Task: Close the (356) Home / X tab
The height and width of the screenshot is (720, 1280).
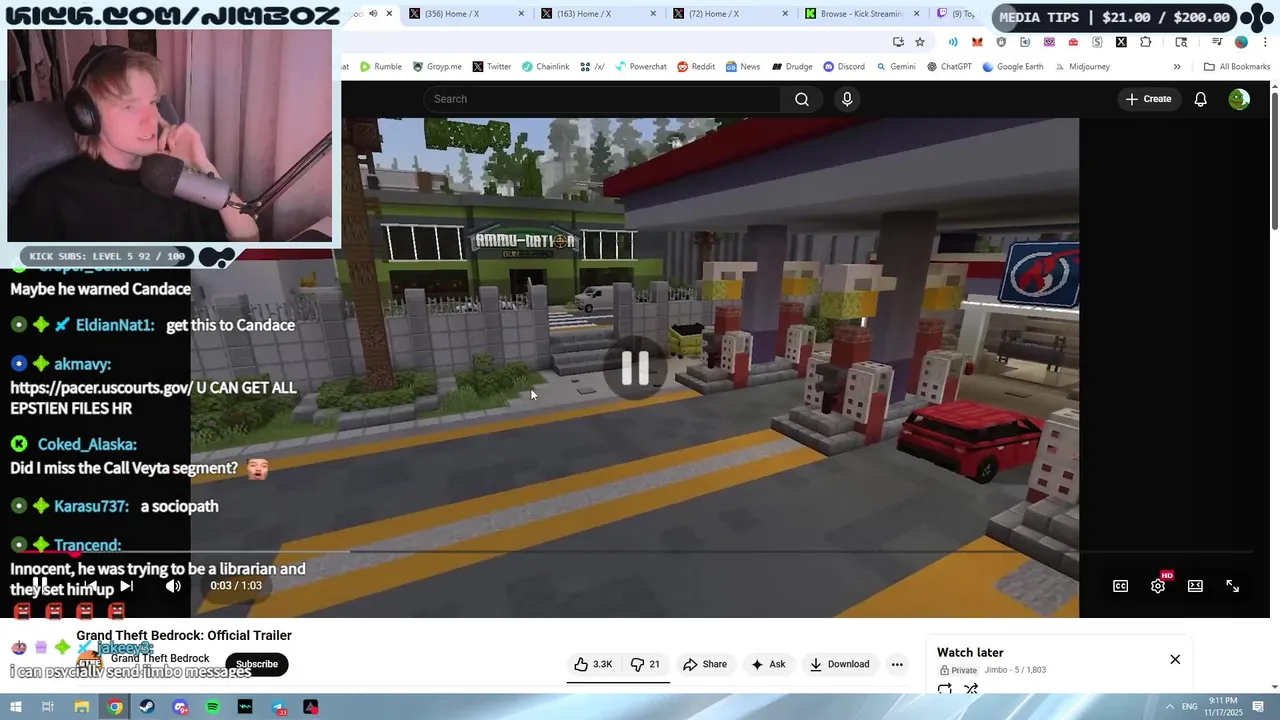Action: click(521, 14)
